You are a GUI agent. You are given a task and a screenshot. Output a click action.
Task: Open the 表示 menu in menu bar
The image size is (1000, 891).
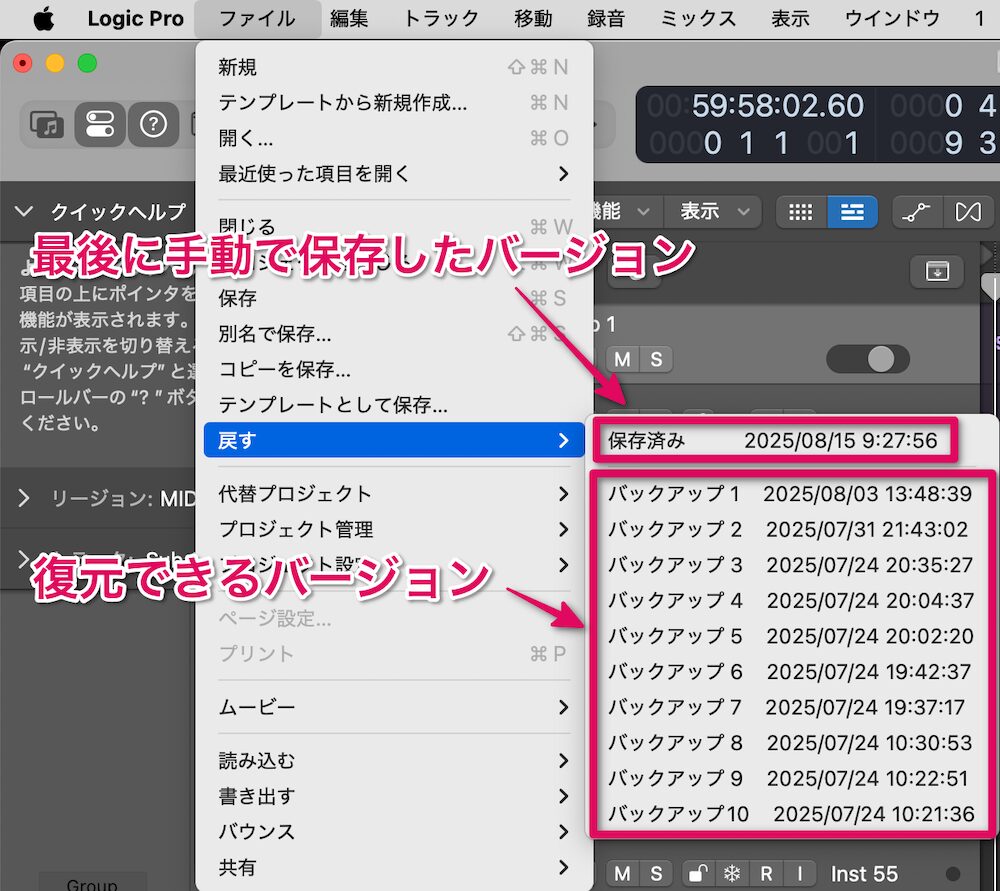(x=790, y=18)
